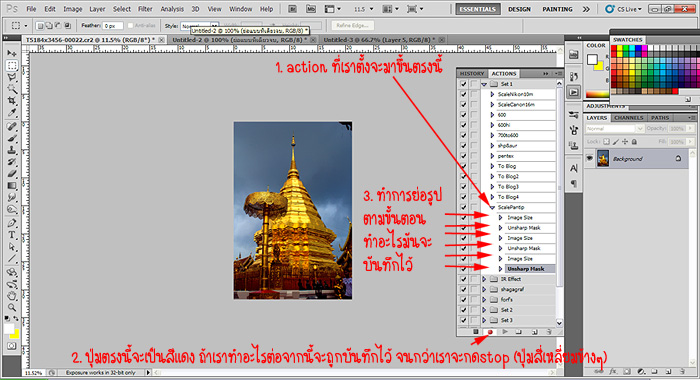Switch to the Design workspace
700x380 pixels.
[x=519, y=9]
